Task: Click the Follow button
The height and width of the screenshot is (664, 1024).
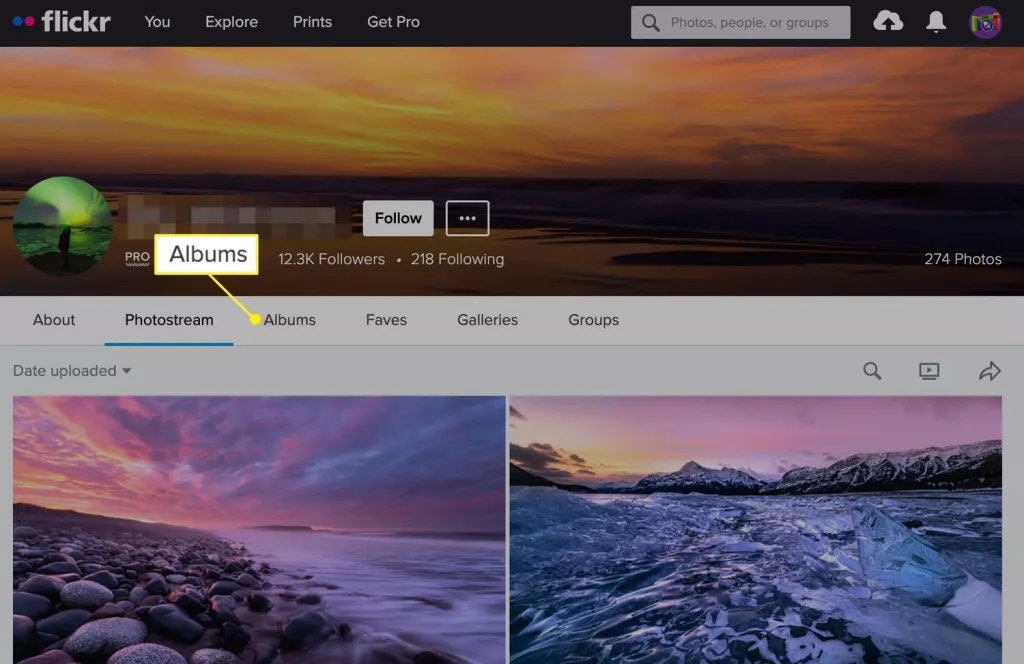Action: tap(397, 218)
